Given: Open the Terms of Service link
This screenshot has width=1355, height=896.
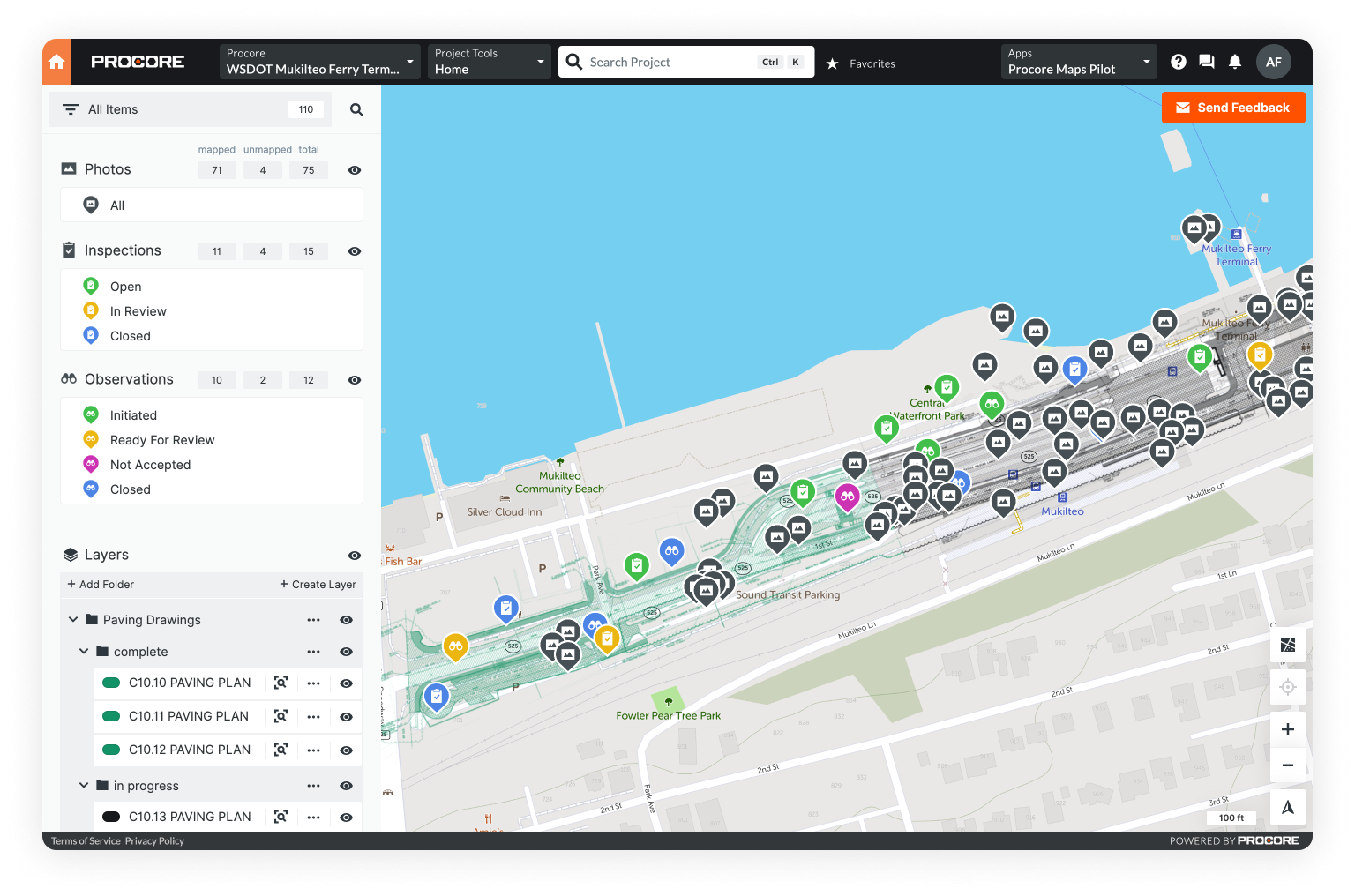Looking at the screenshot, I should [x=86, y=841].
